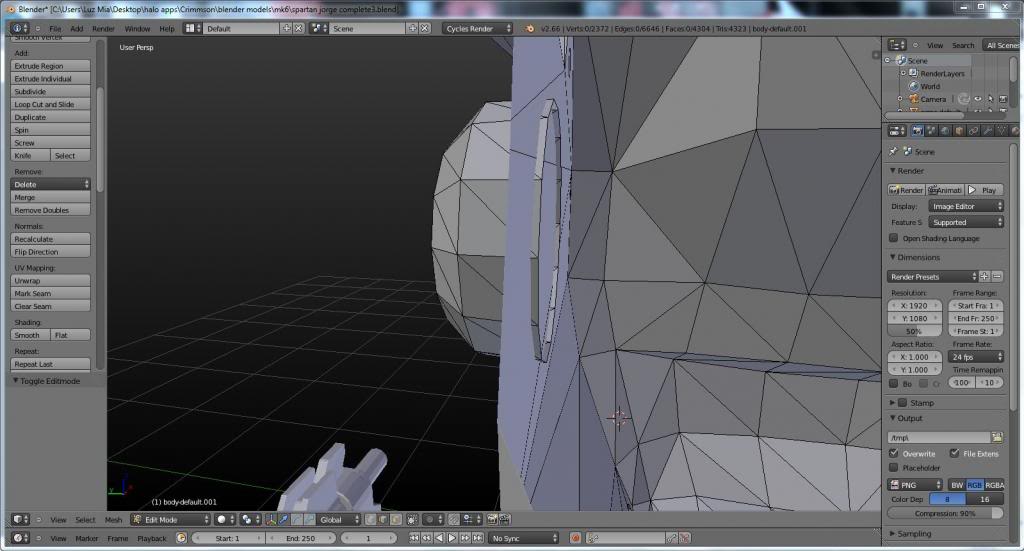1024x551 pixels.
Task: Enable the Placeholder checkbox
Action: coord(893,467)
